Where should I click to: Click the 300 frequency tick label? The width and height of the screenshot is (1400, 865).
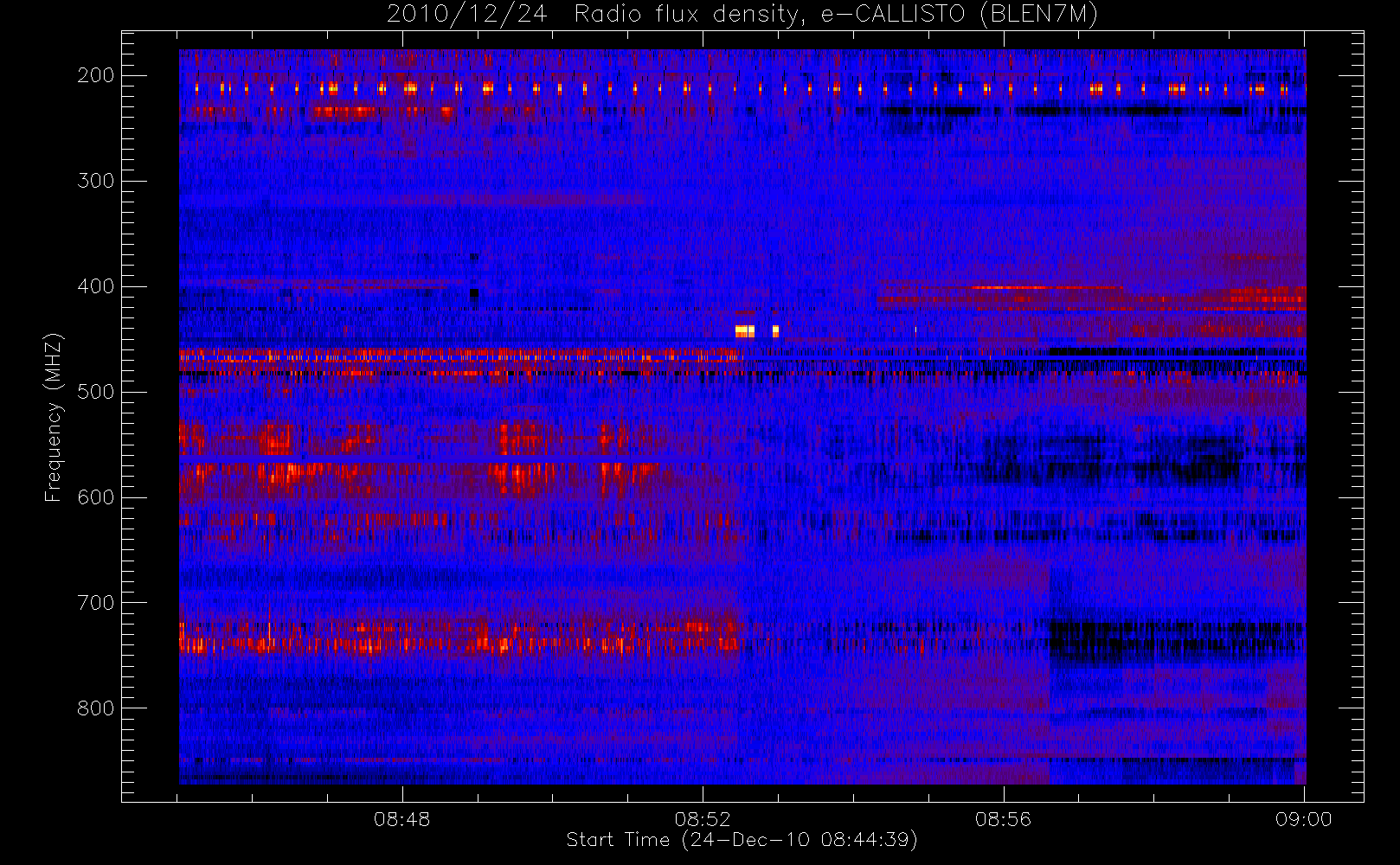click(95, 181)
